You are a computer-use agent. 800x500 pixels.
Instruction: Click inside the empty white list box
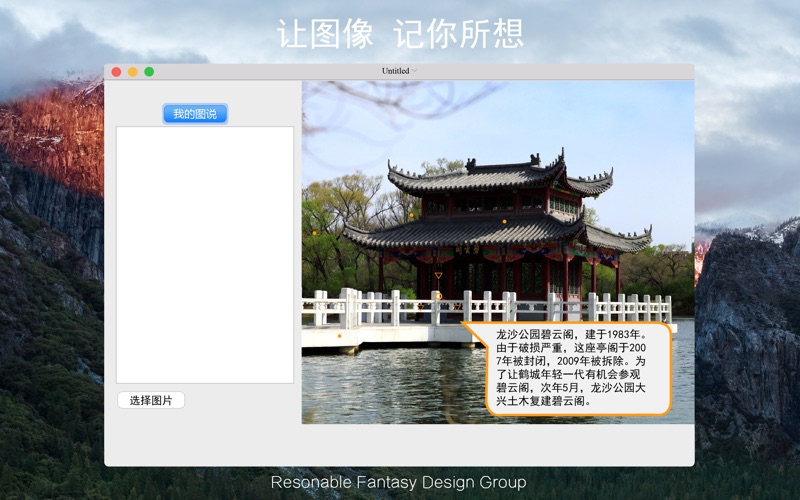204,254
